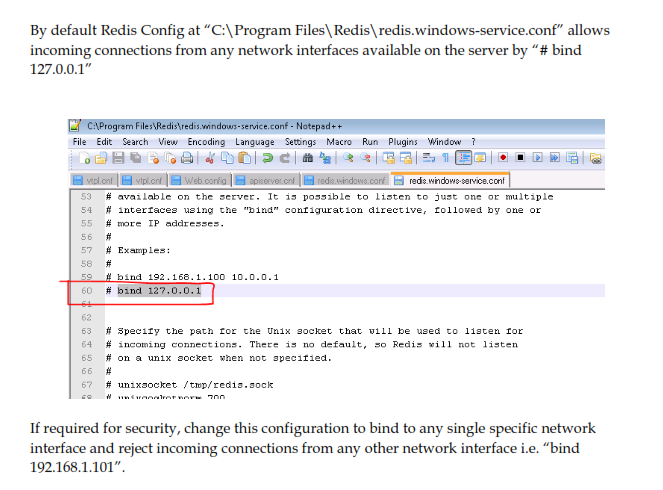Open the Language menu

[255, 142]
